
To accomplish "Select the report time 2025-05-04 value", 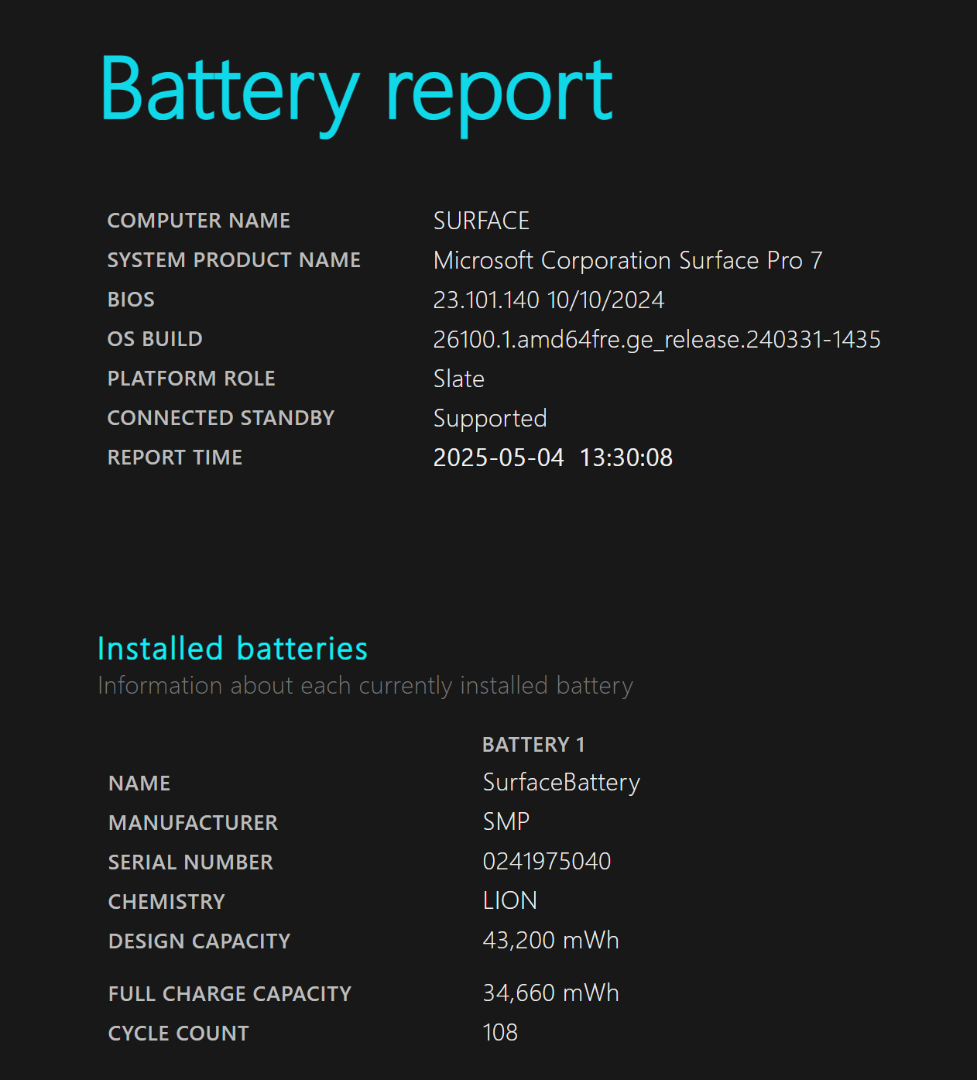I will coord(553,457).
